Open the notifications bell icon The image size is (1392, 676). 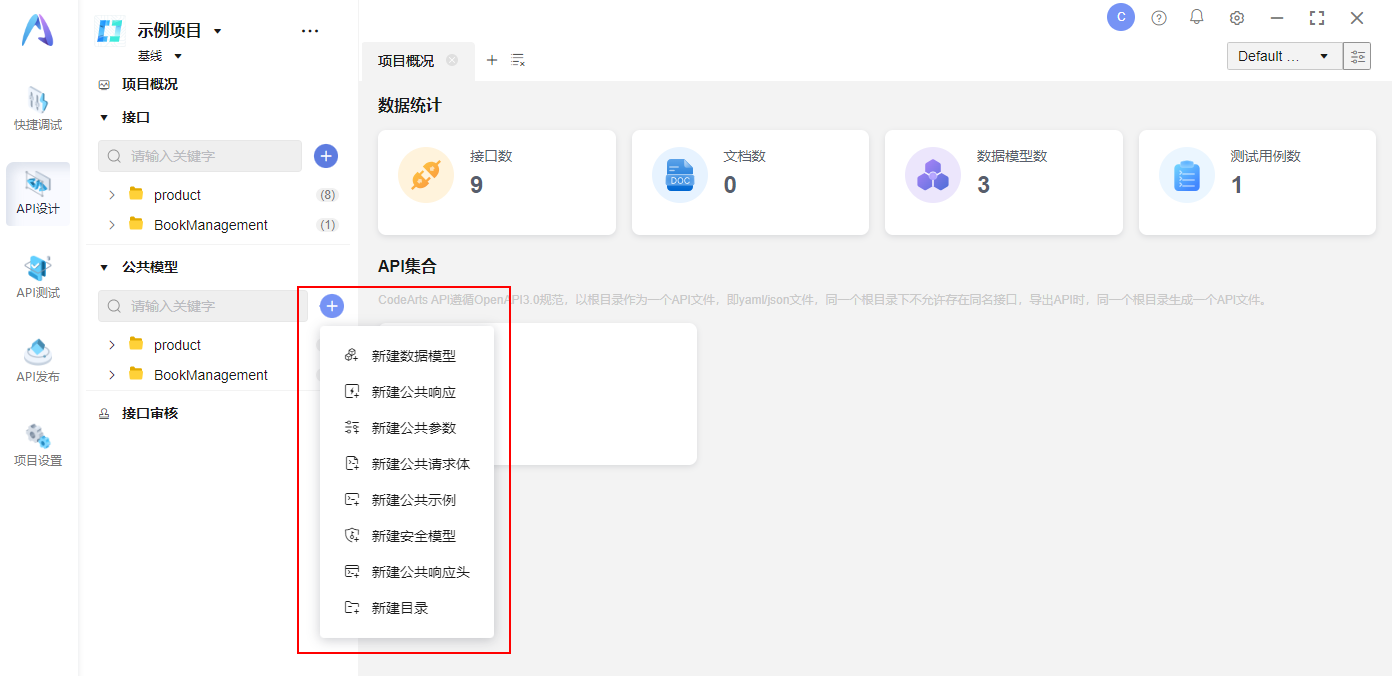point(1197,17)
